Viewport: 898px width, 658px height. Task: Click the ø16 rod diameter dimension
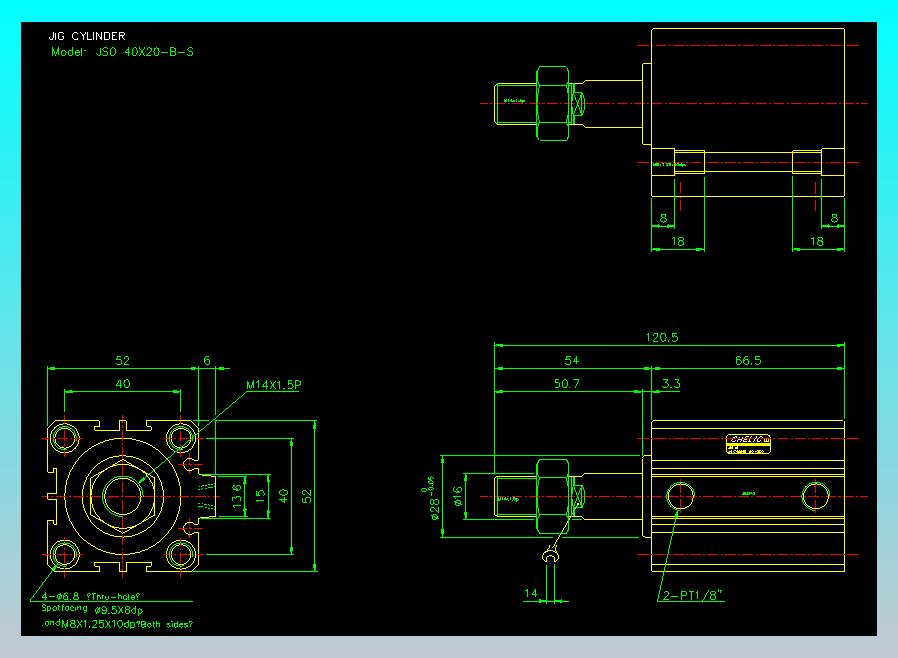pyautogui.click(x=457, y=497)
